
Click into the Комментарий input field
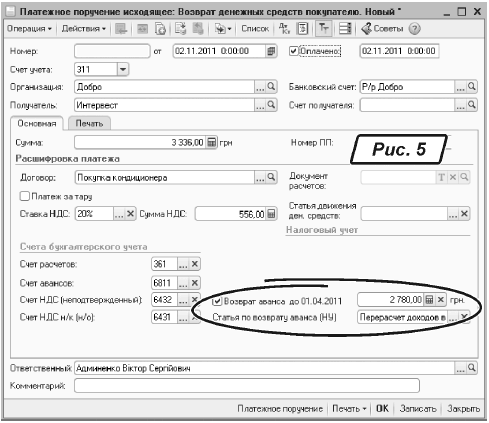[247, 386]
